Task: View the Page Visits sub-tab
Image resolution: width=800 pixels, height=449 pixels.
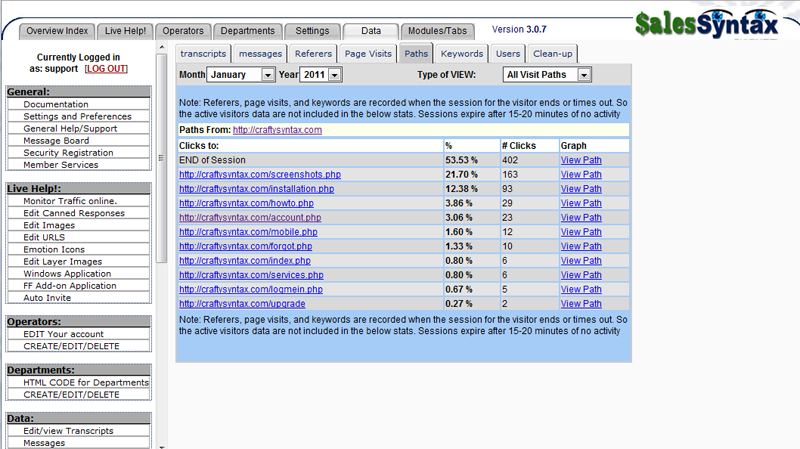Action: tap(368, 54)
